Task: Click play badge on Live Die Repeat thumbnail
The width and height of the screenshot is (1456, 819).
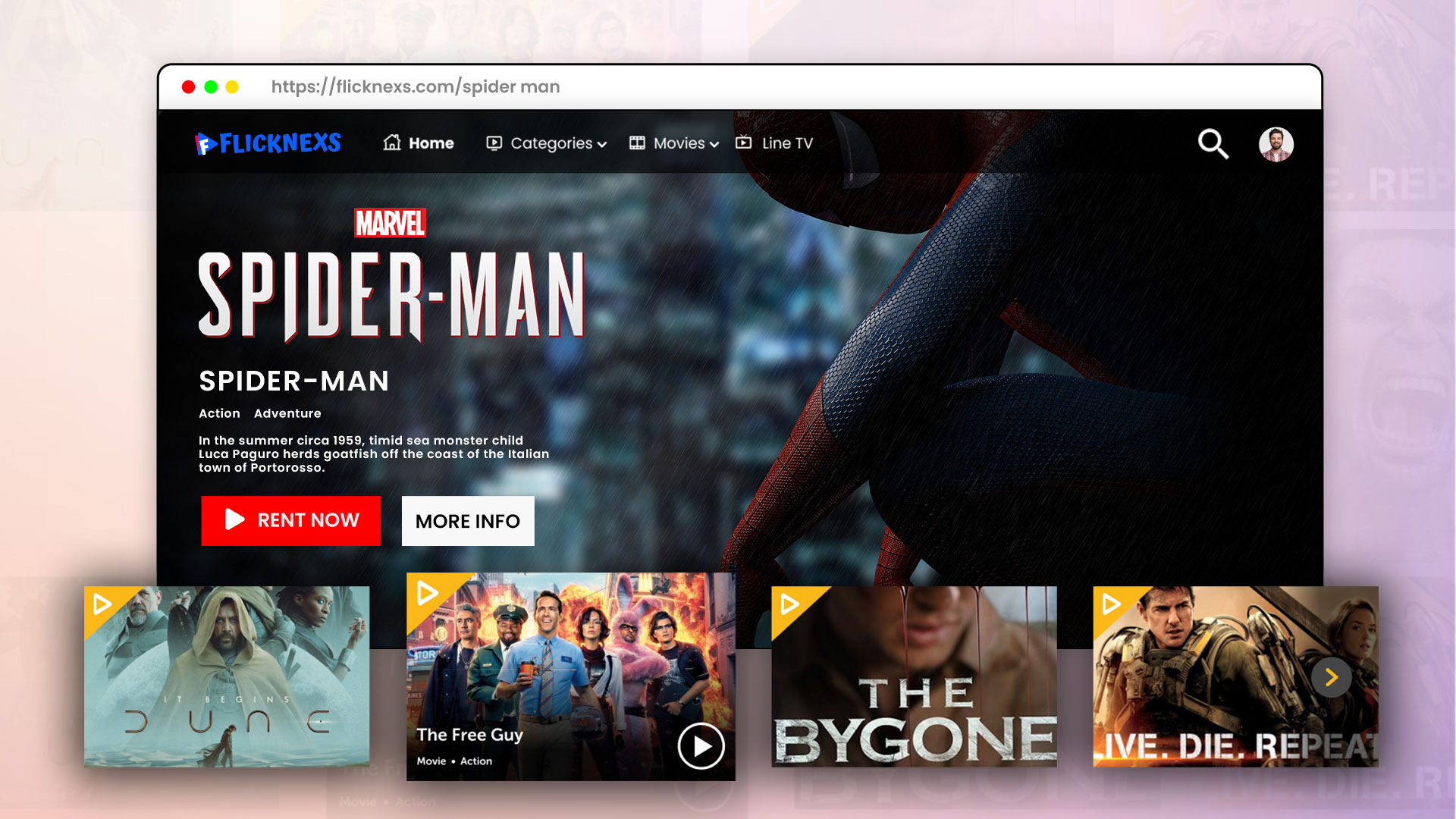Action: point(1111,604)
